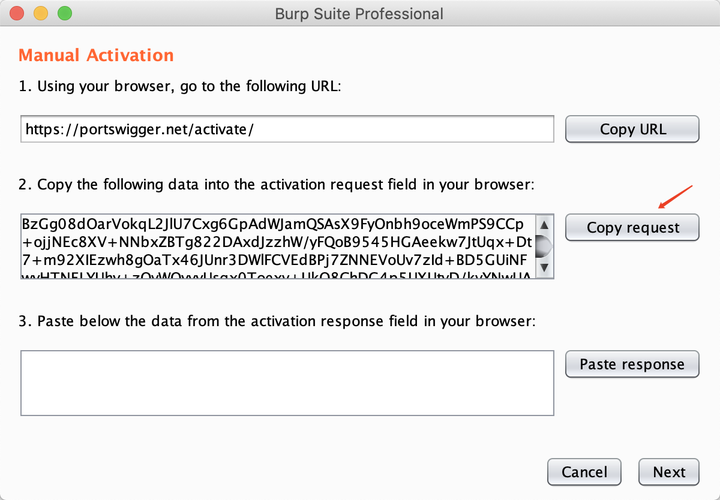Focus the portswigger.net activation URL field

287,130
